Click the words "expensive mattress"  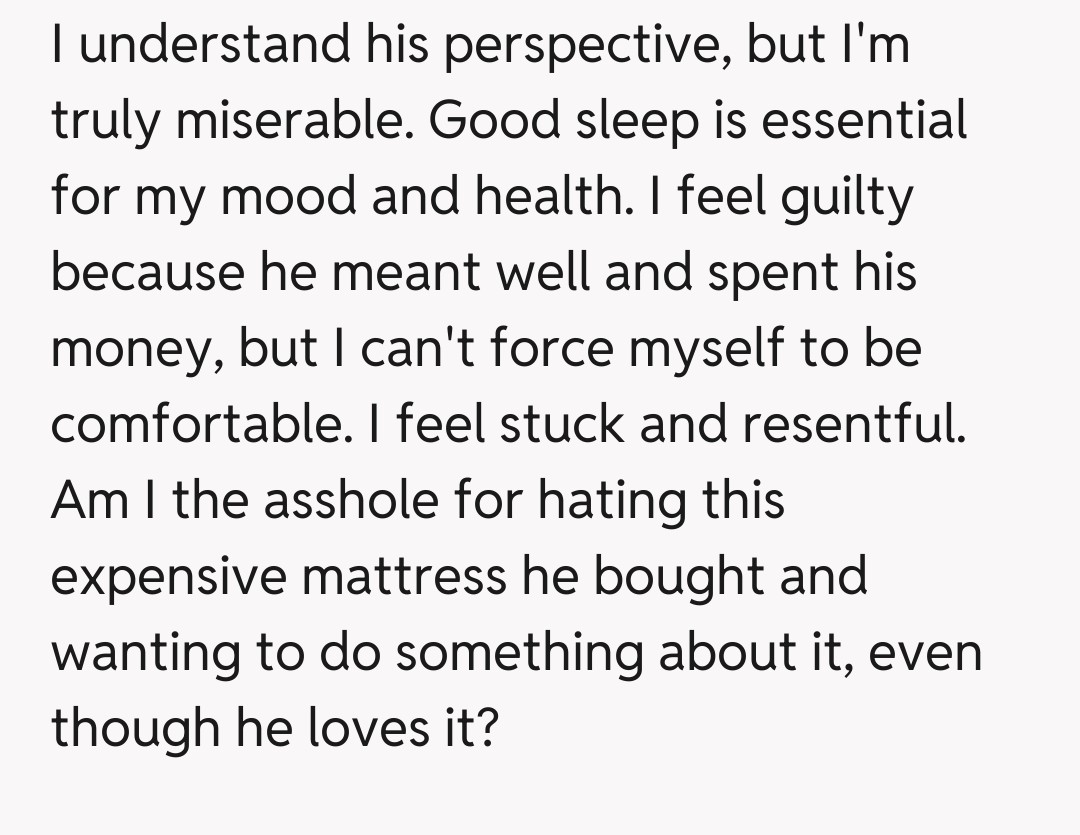pyautogui.click(x=279, y=578)
